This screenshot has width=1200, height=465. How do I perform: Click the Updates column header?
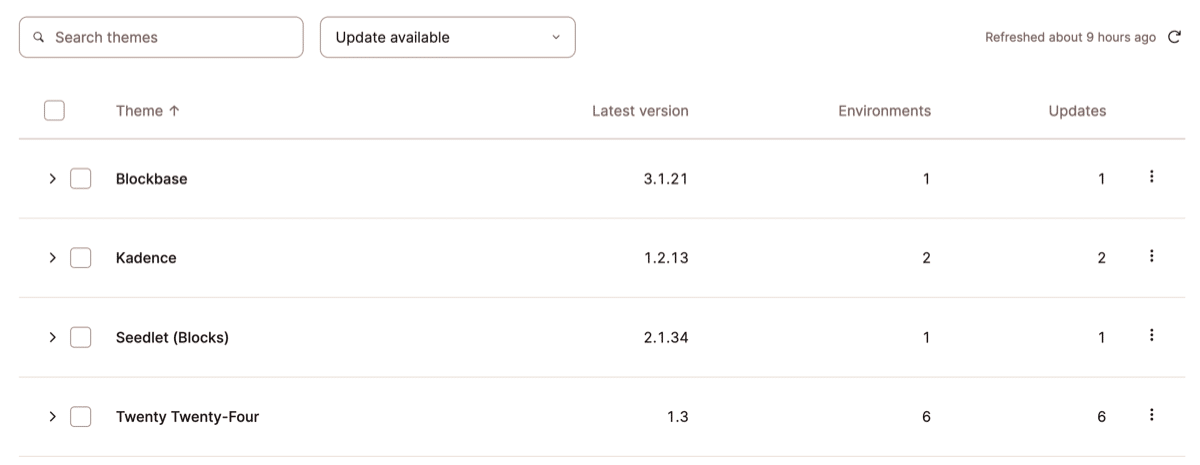click(x=1077, y=111)
